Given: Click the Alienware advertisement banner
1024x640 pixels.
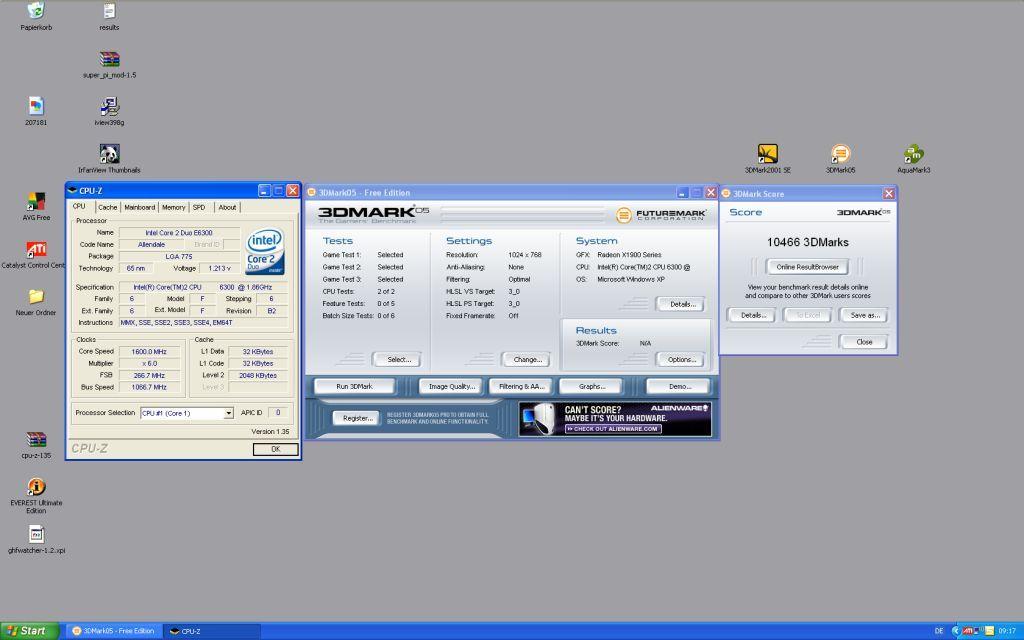Looking at the screenshot, I should click(615, 419).
